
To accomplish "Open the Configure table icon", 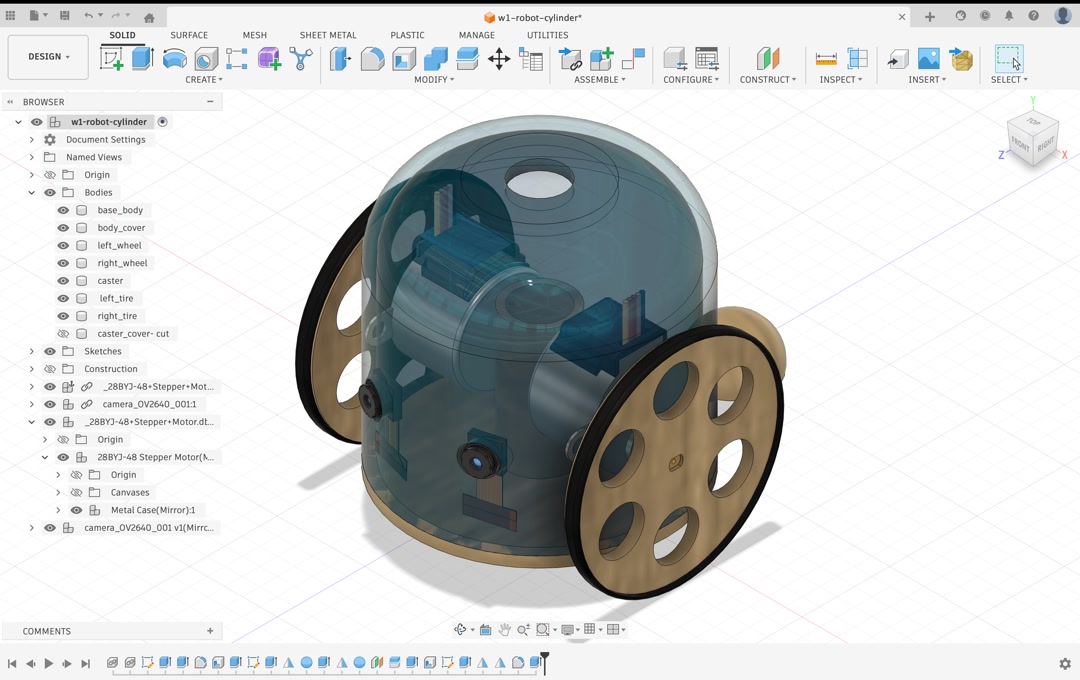I will pos(707,59).
